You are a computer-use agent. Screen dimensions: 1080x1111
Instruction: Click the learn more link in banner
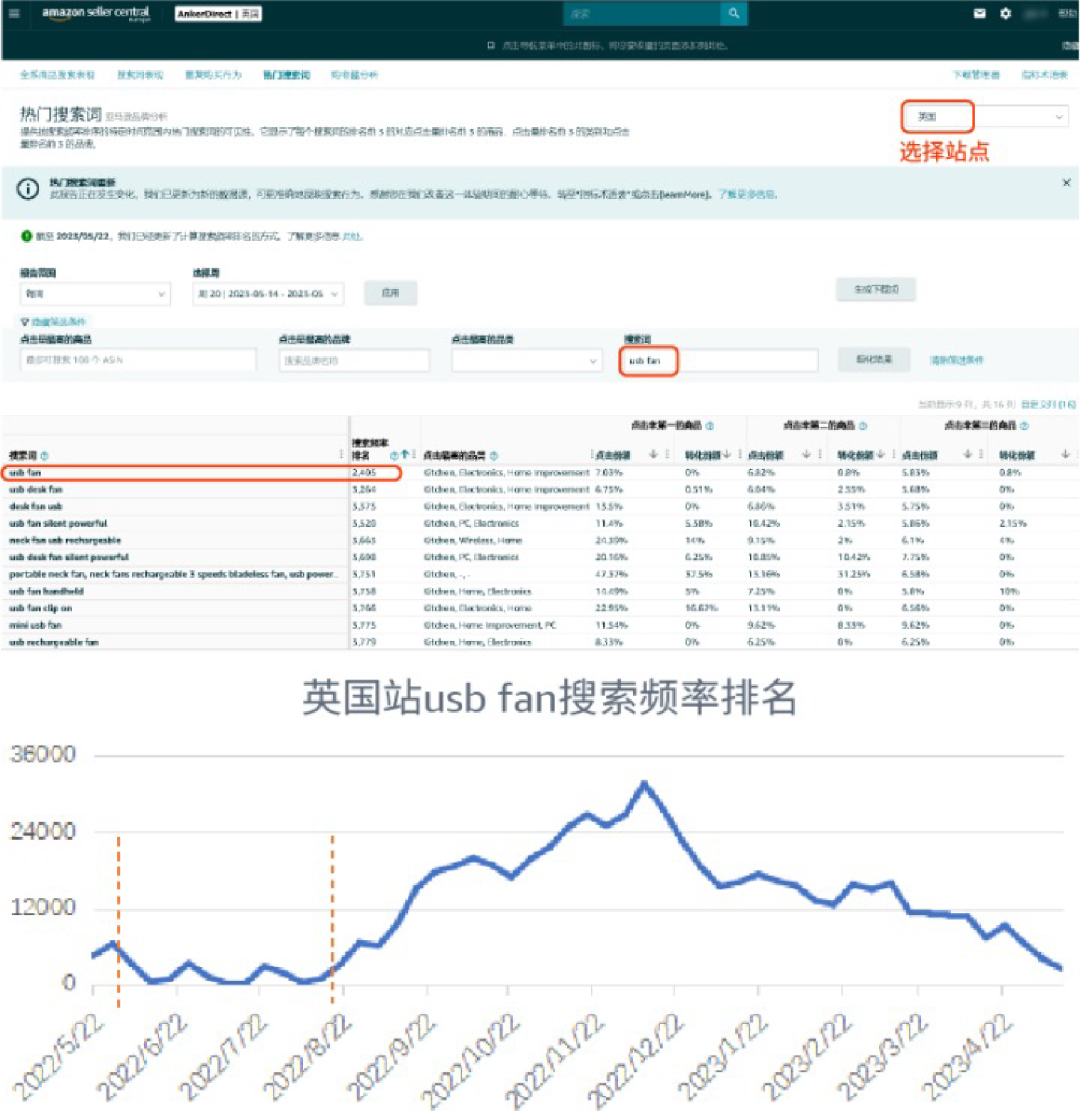click(747, 194)
